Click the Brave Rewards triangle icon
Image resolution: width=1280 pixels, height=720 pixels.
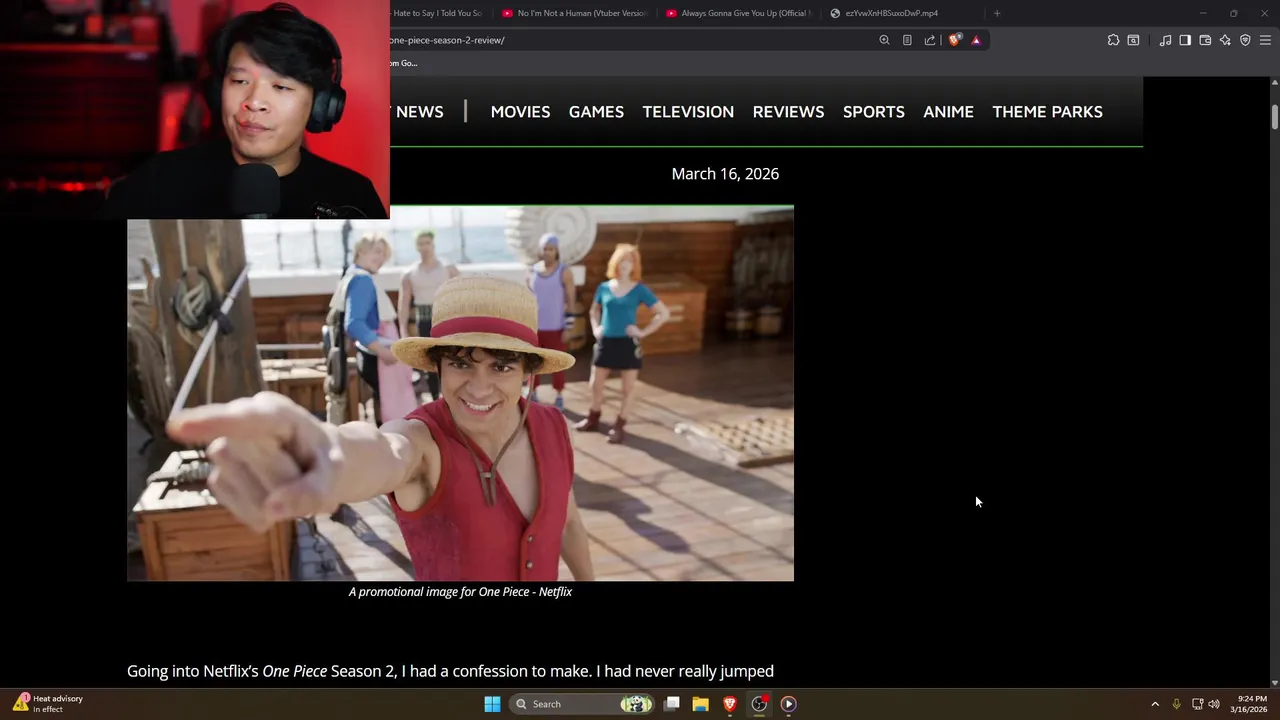click(976, 40)
